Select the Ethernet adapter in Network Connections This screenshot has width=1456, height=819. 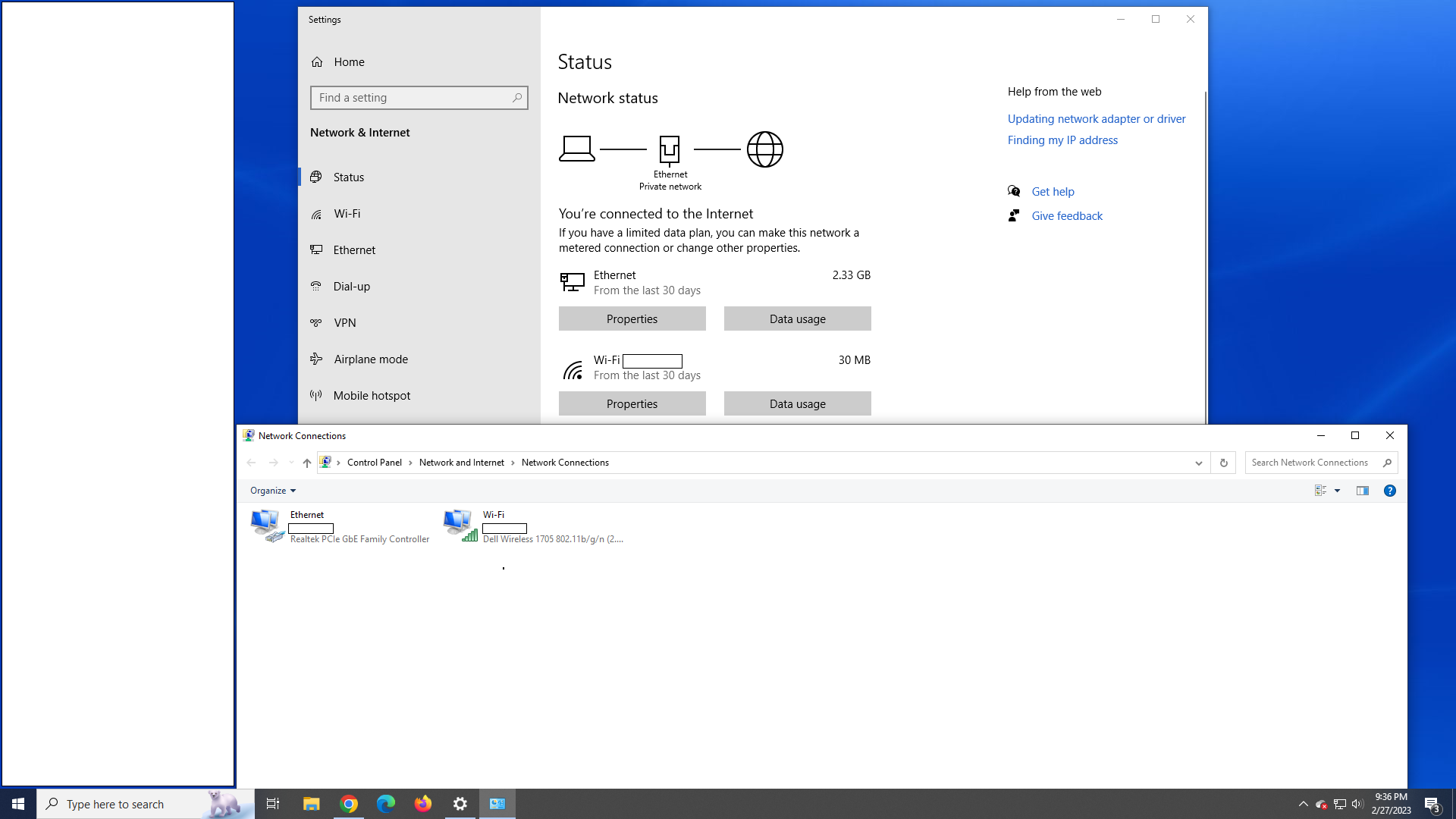pyautogui.click(x=340, y=526)
